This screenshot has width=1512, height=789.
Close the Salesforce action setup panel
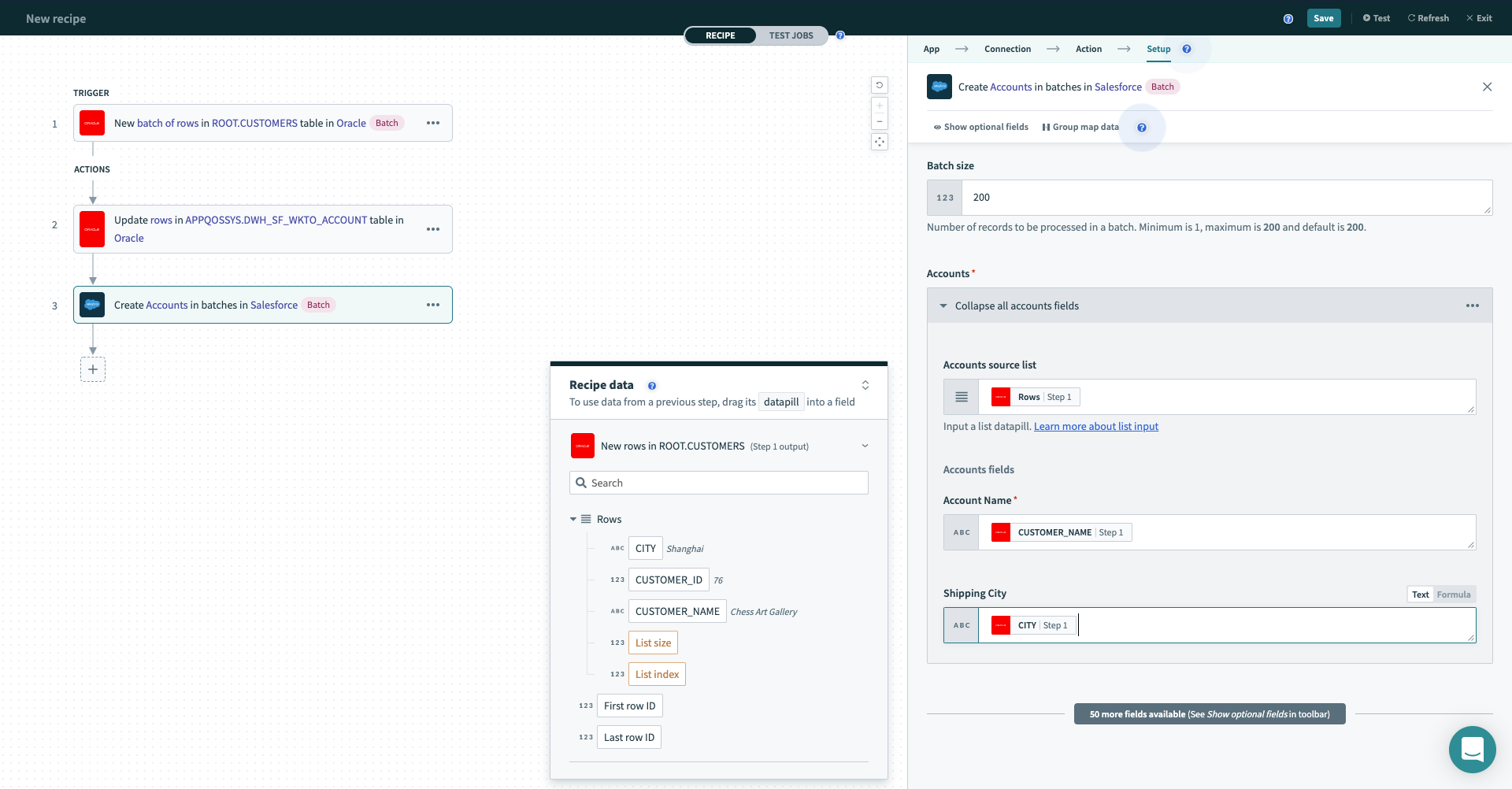click(x=1487, y=87)
